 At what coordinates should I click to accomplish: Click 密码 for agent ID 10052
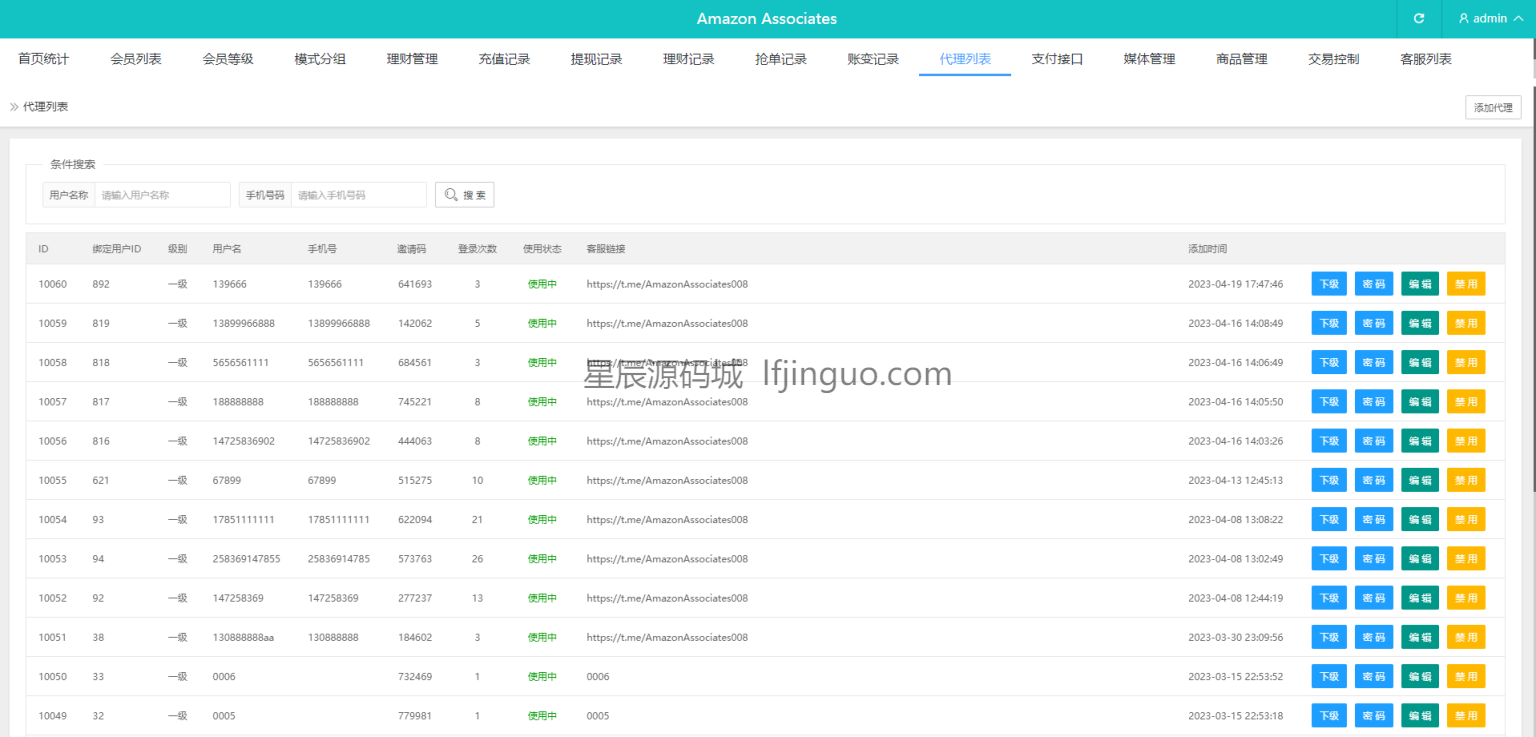(x=1374, y=598)
